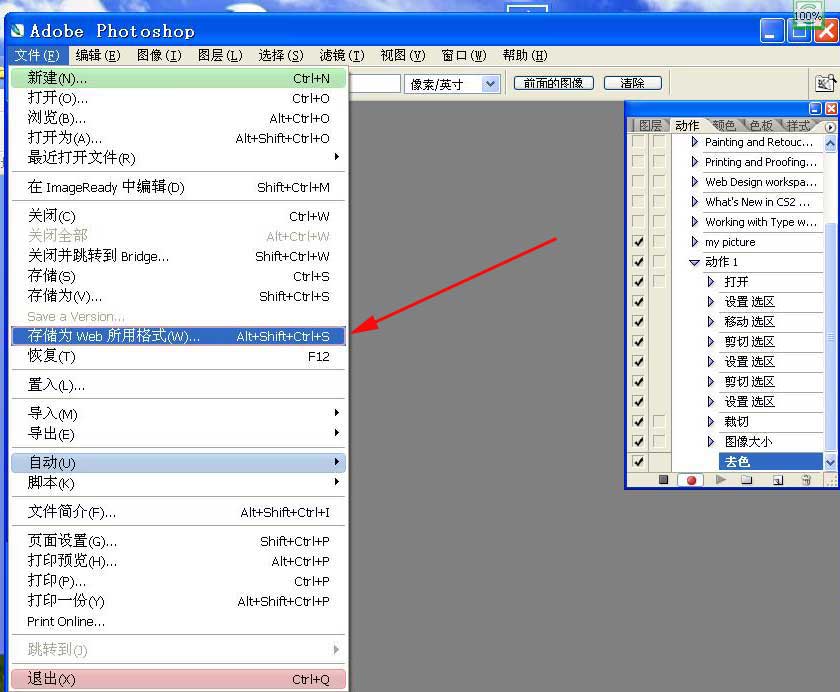
Task: Toggle the on/off checkmark for '动作 1'
Action: point(638,261)
